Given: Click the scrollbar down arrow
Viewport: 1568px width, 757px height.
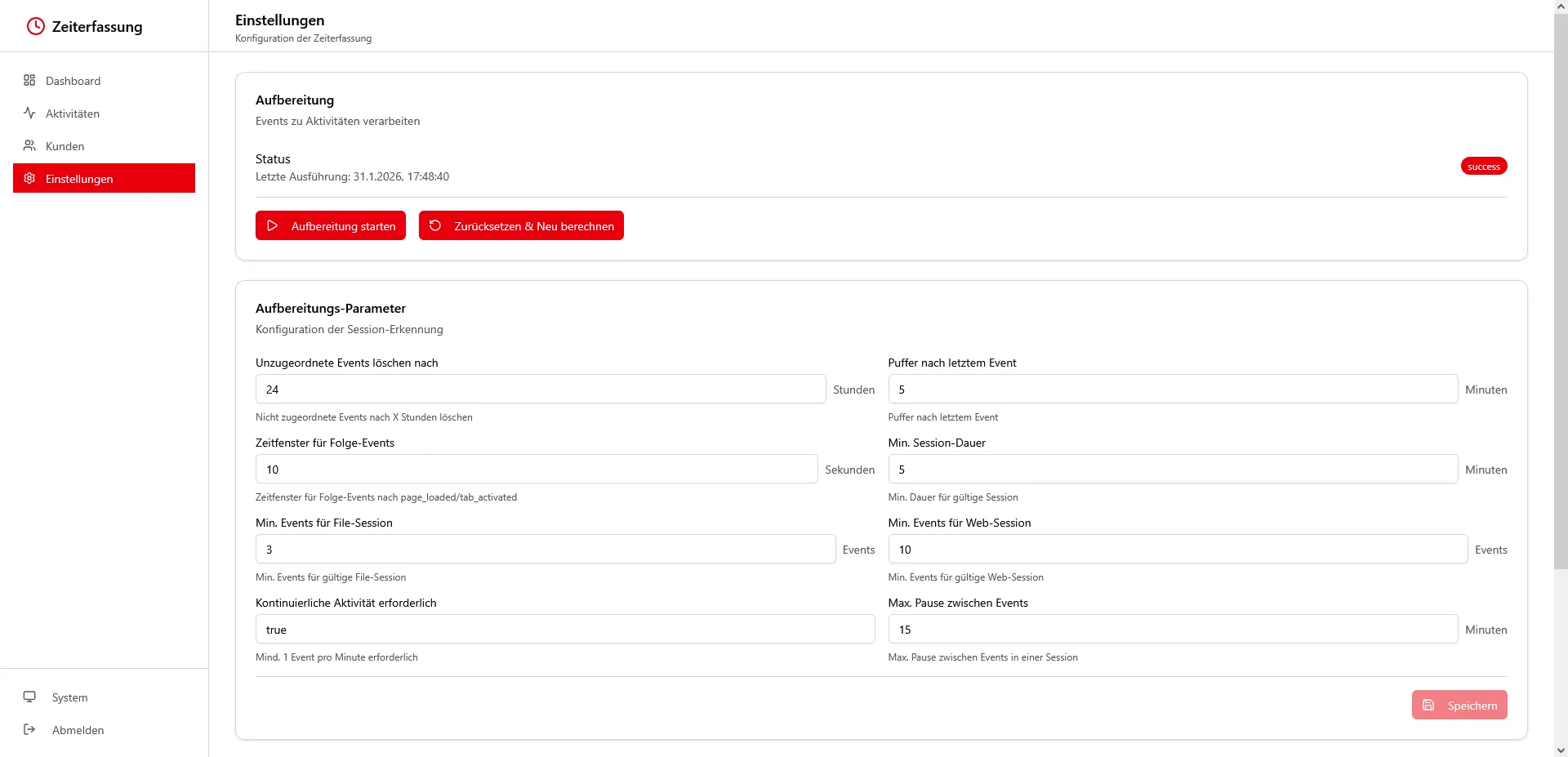Looking at the screenshot, I should (x=1561, y=750).
